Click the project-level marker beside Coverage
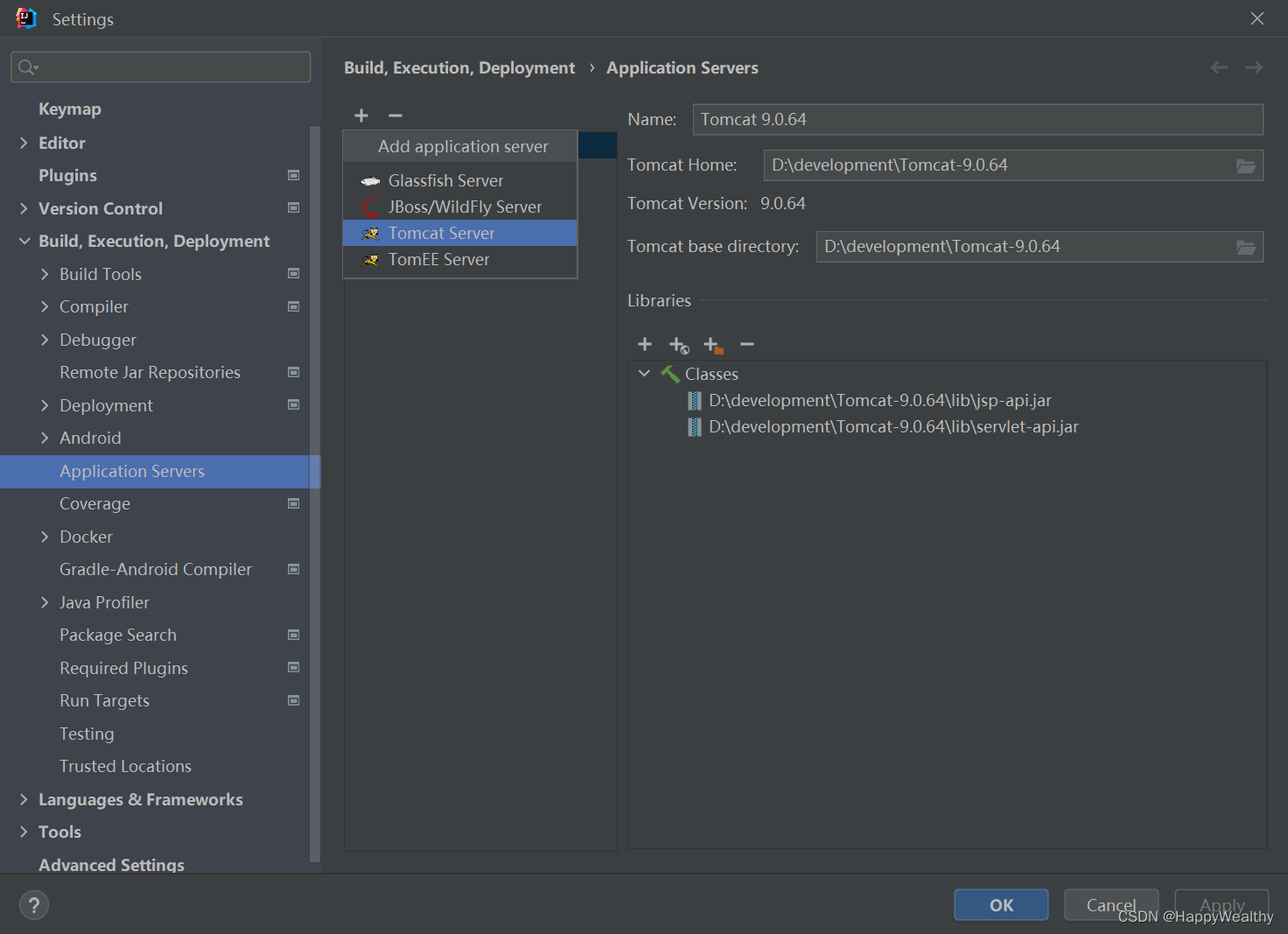 [x=294, y=503]
